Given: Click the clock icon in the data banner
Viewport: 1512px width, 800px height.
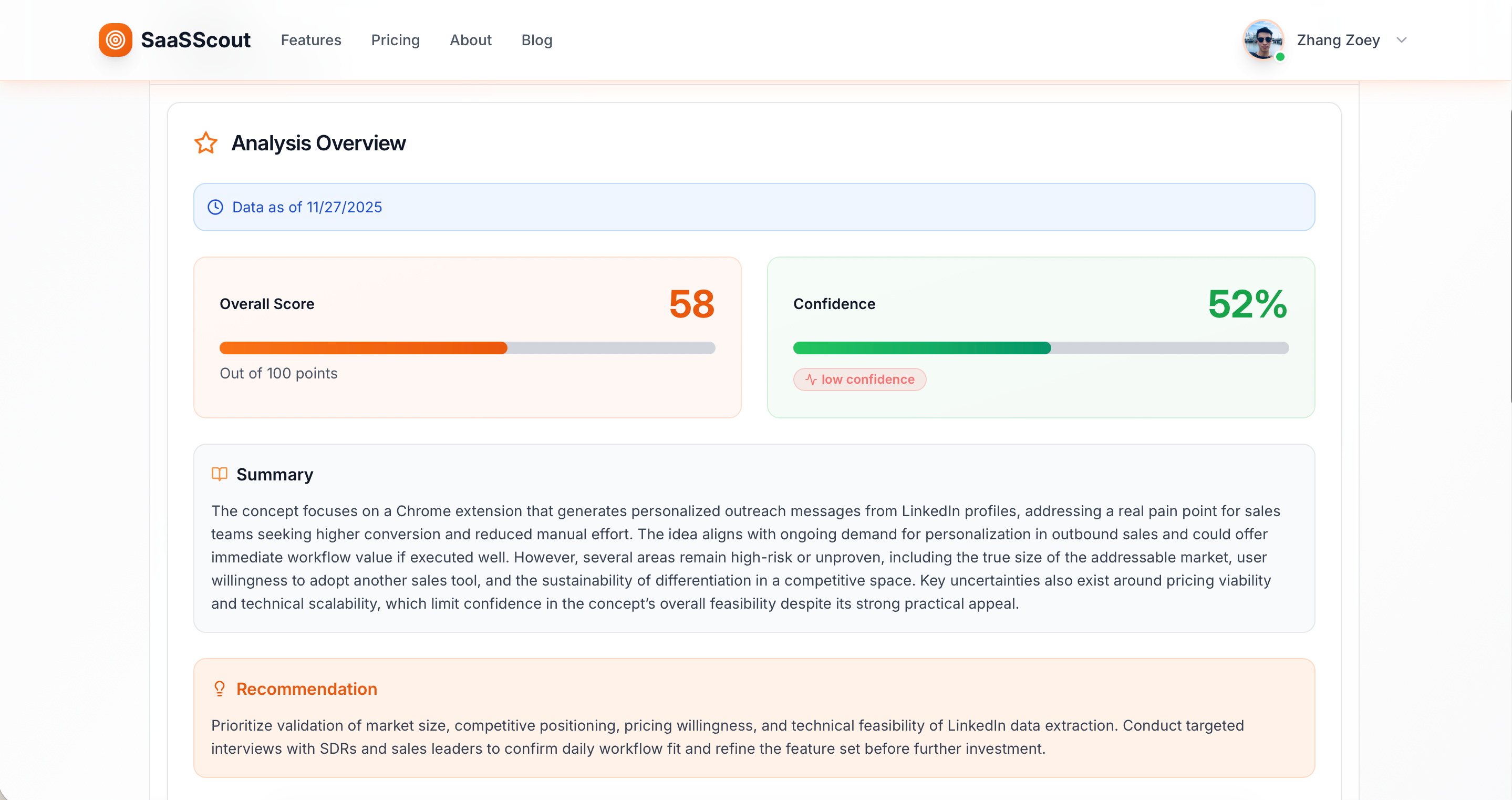Looking at the screenshot, I should click(x=215, y=207).
